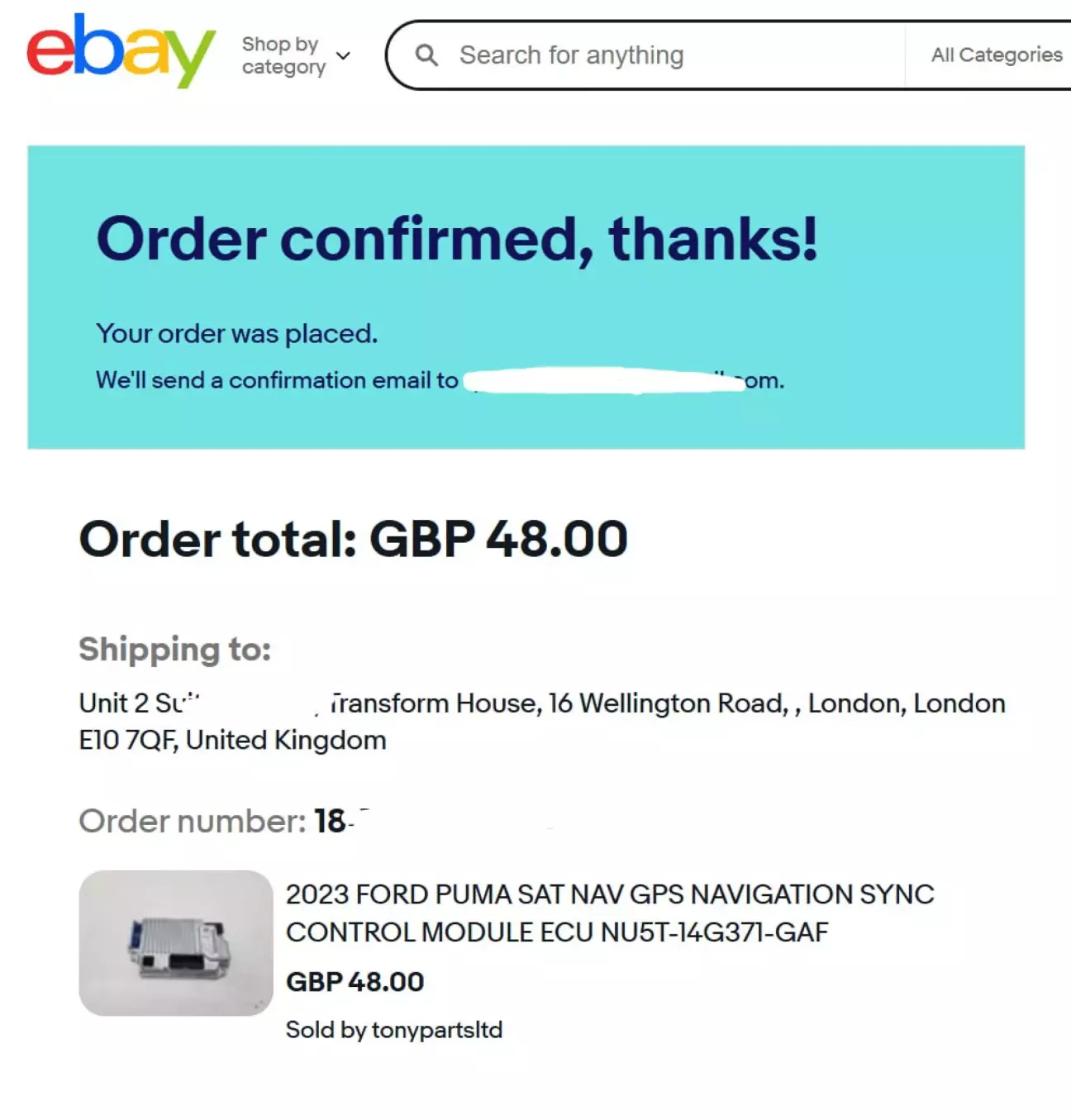Visit seller tonypartsltd's link
The height and width of the screenshot is (1120, 1071).
(436, 1030)
